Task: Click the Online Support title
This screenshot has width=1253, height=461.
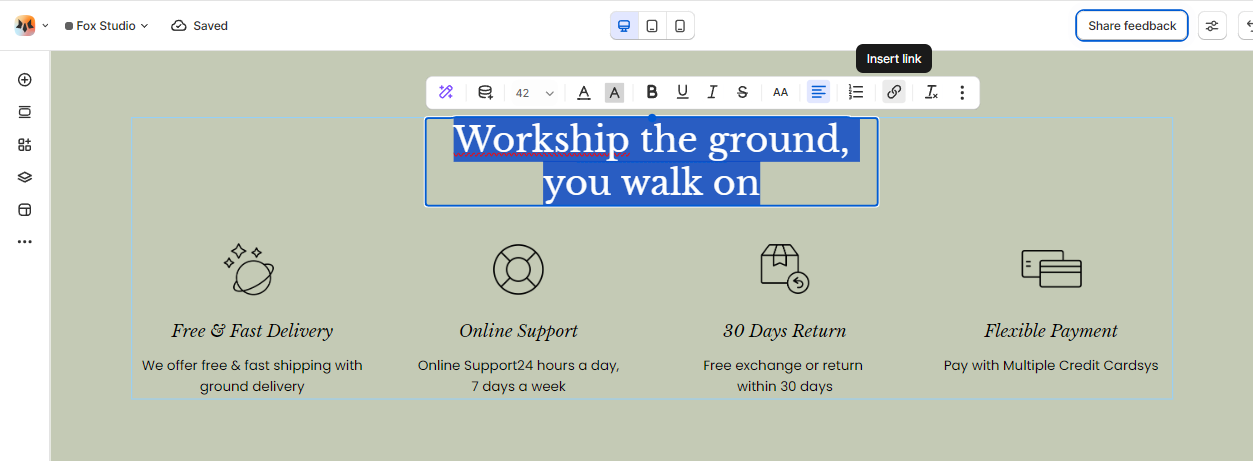Action: (x=518, y=331)
